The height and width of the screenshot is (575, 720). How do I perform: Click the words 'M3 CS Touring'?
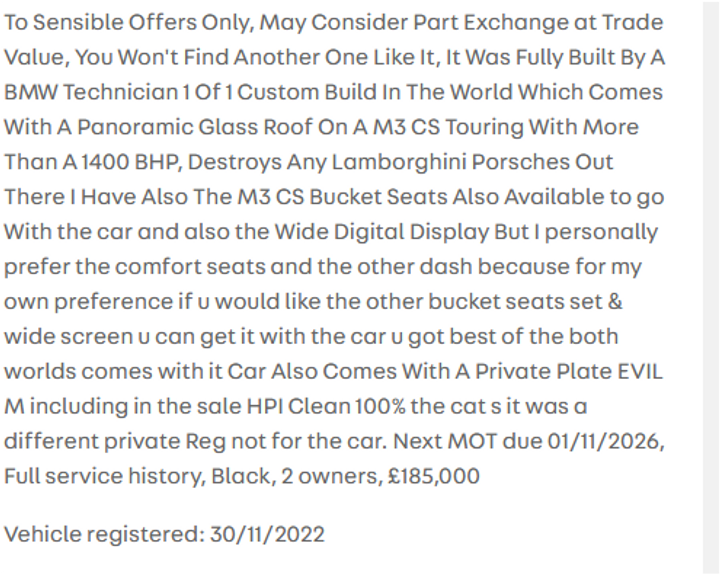[x=448, y=127]
